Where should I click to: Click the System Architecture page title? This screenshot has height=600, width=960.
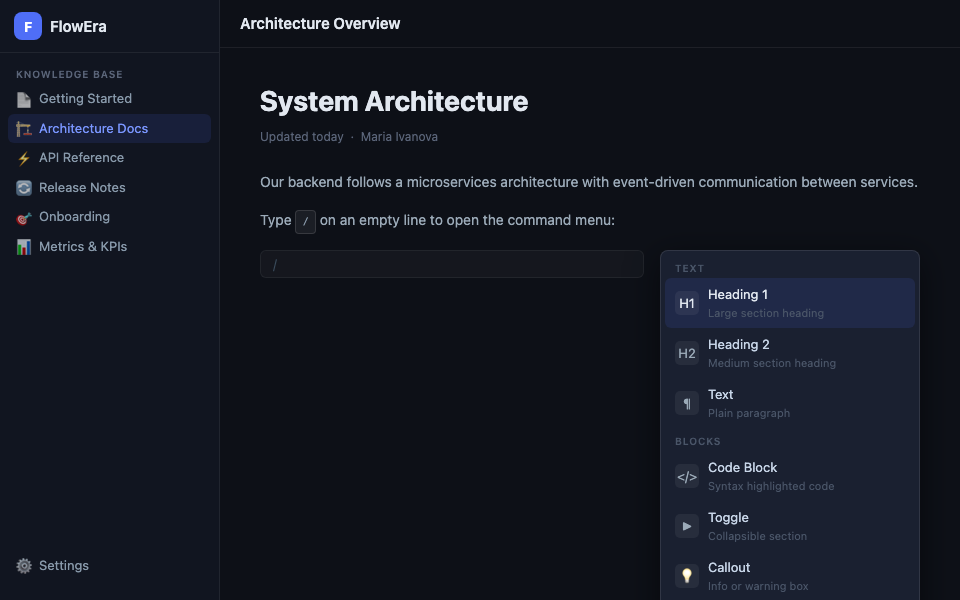394,102
